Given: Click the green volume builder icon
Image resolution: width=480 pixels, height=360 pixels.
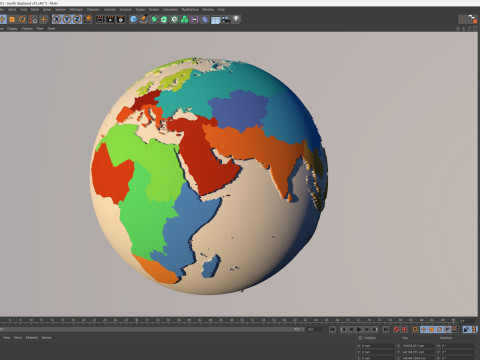Looking at the screenshot, I should [185, 19].
